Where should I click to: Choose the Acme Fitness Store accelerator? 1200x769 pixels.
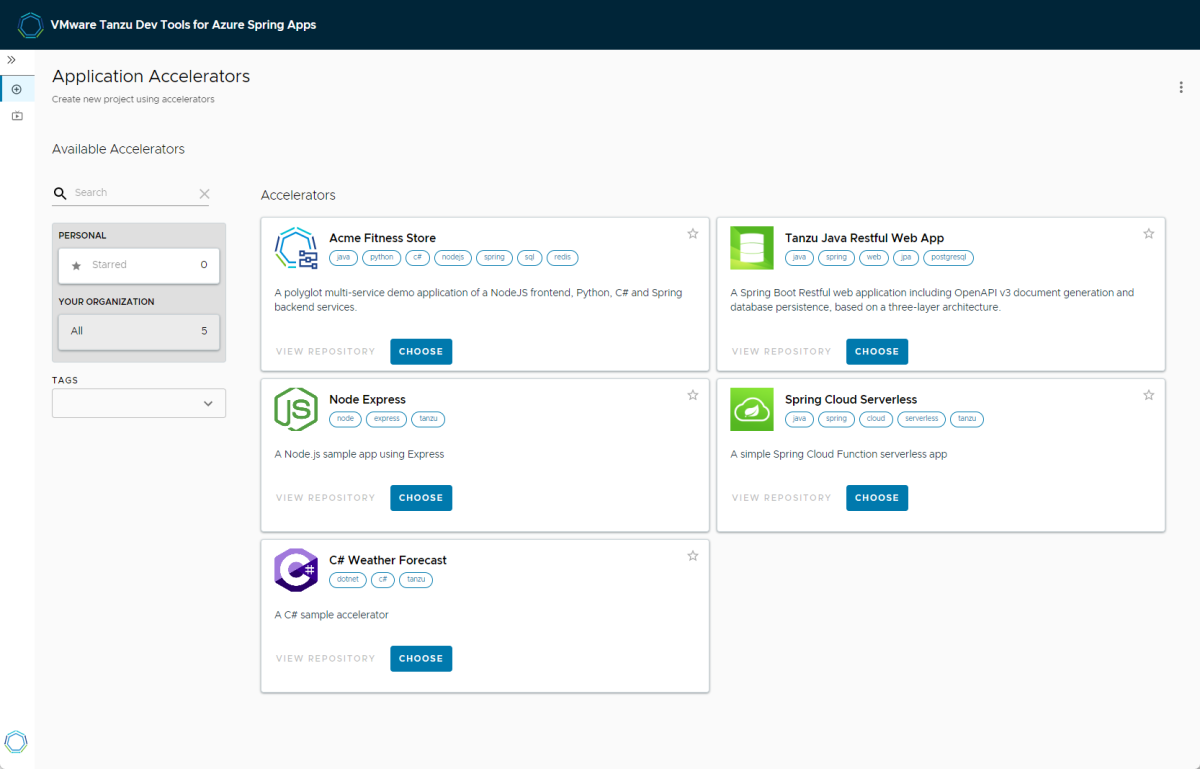pyautogui.click(x=421, y=351)
